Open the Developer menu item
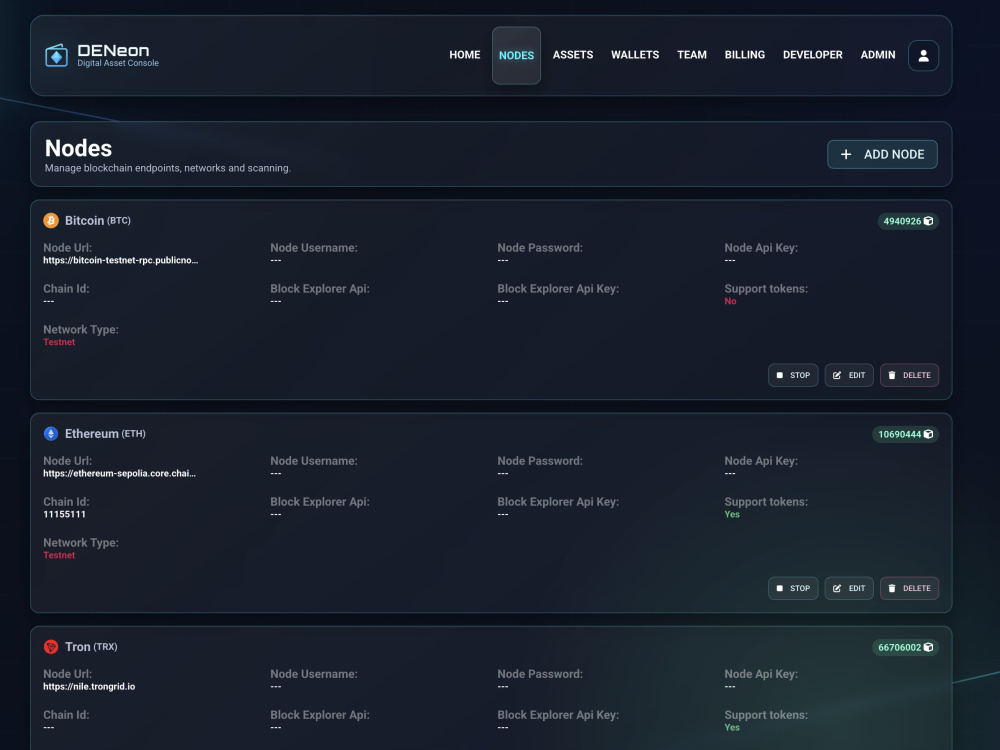Image resolution: width=1000 pixels, height=750 pixels. 812,55
